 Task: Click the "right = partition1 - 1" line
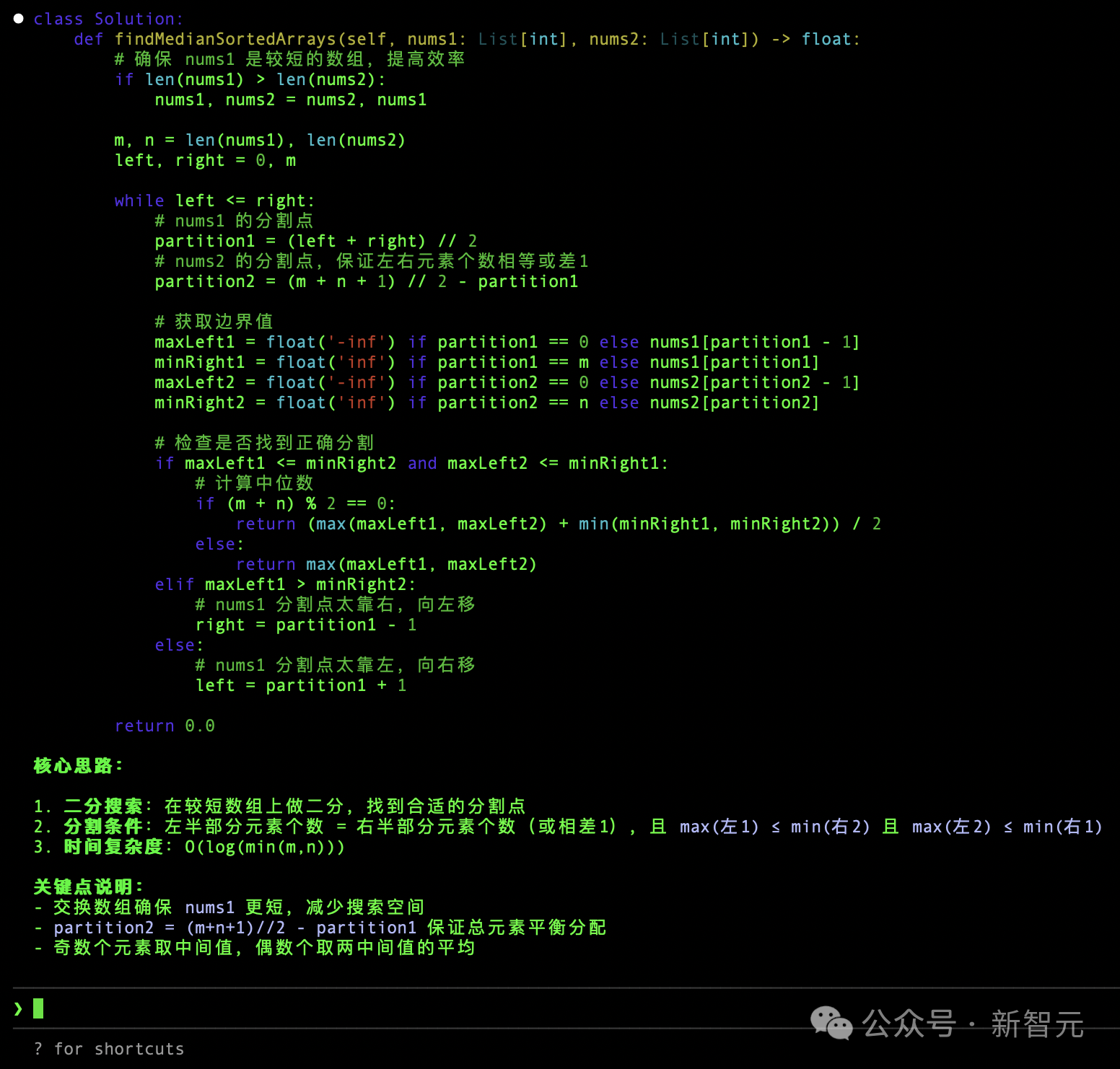click(x=306, y=625)
